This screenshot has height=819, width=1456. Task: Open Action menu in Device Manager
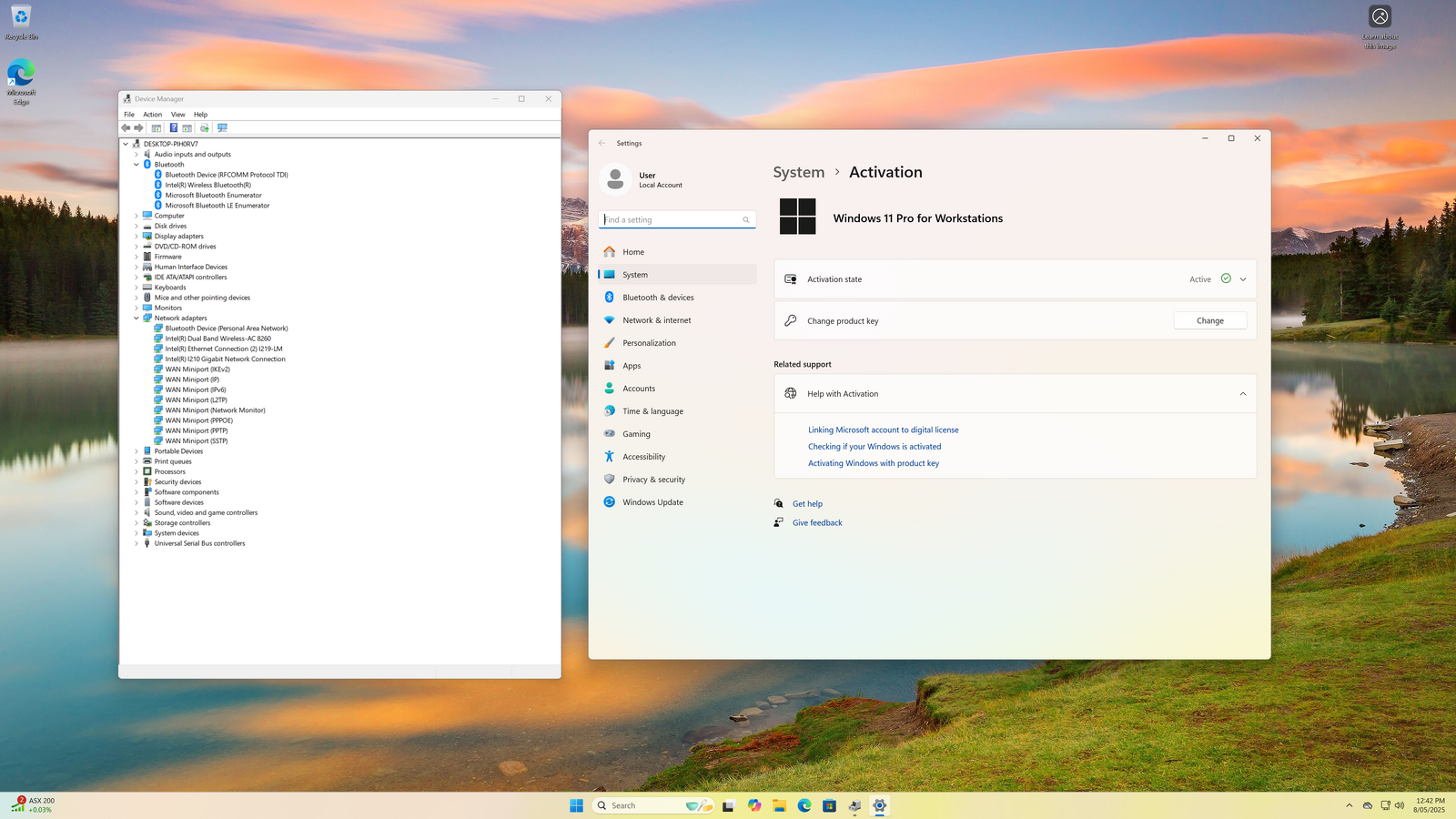click(x=153, y=115)
